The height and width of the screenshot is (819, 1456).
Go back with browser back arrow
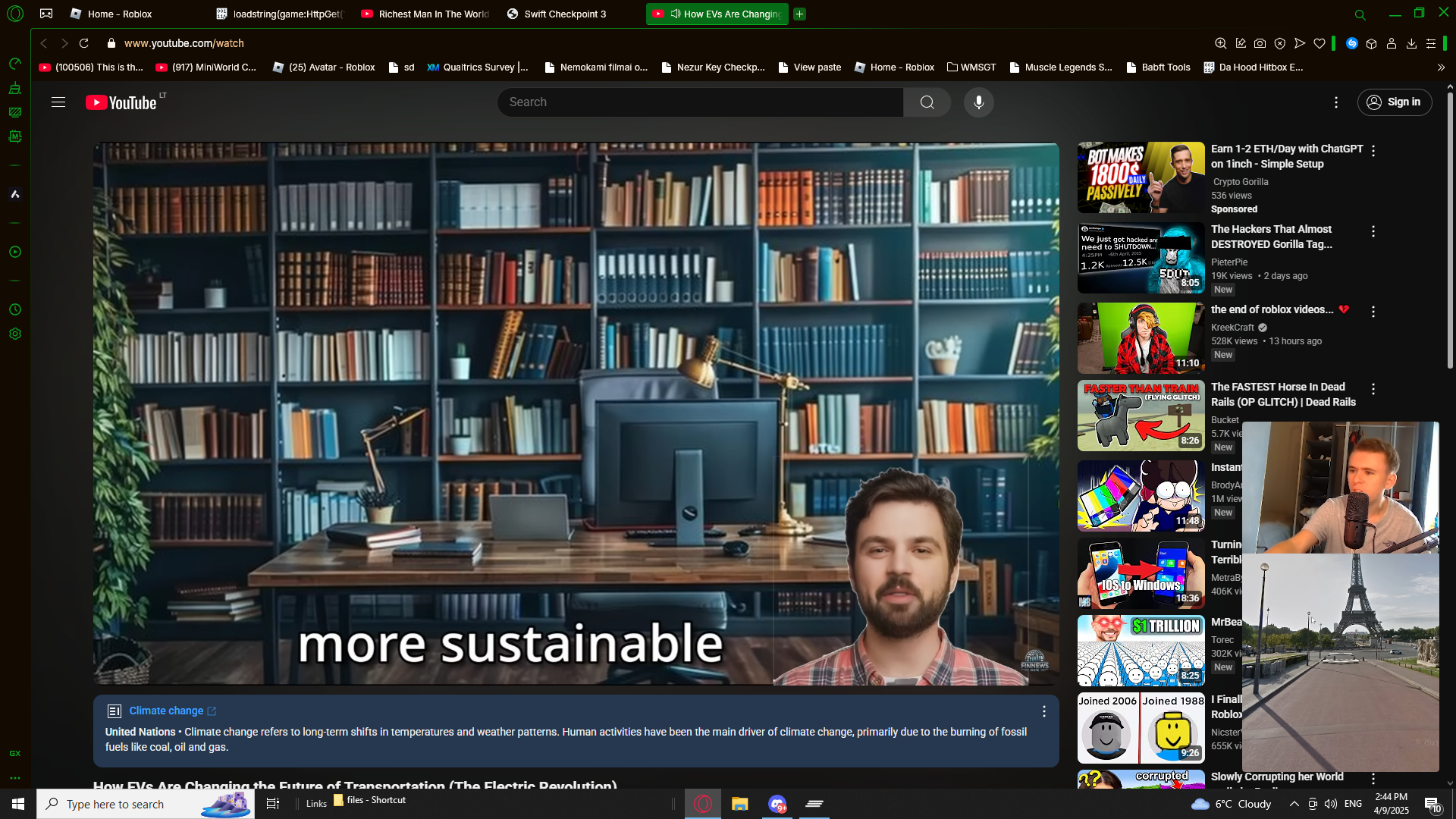point(43,43)
